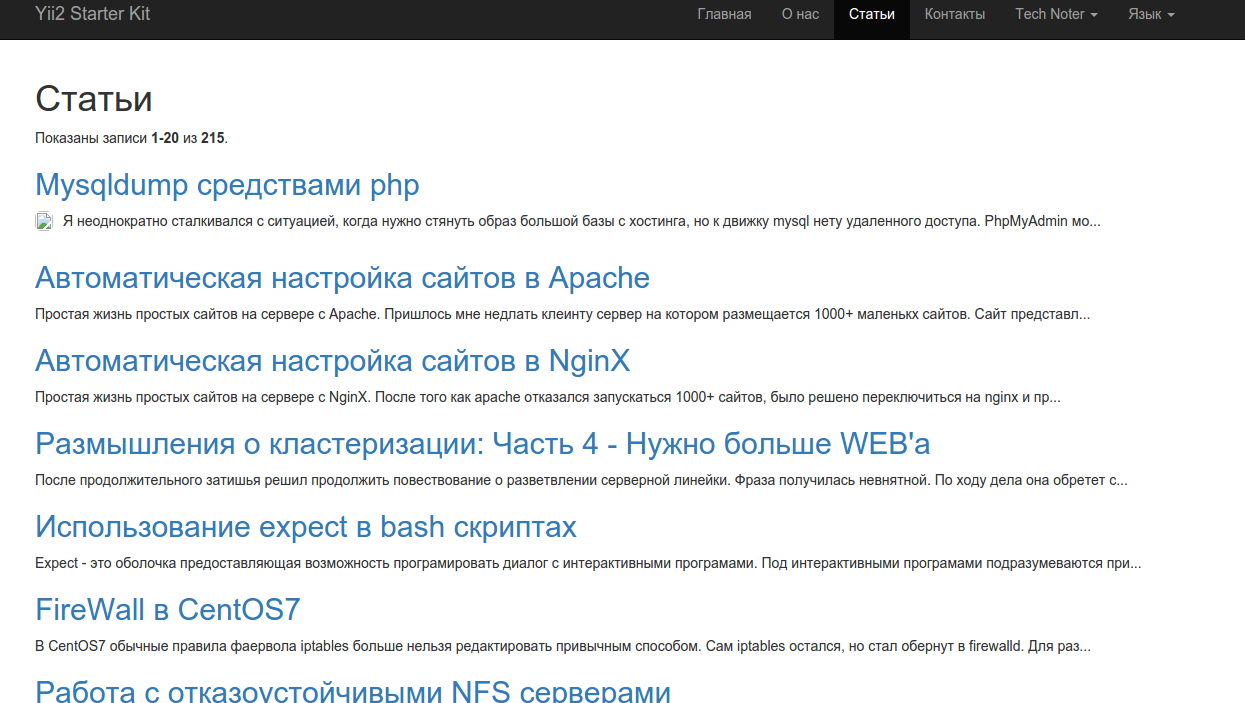The height and width of the screenshot is (703, 1245).
Task: Click summary text Показаны записи 1-20 из 215
Action: [x=131, y=138]
